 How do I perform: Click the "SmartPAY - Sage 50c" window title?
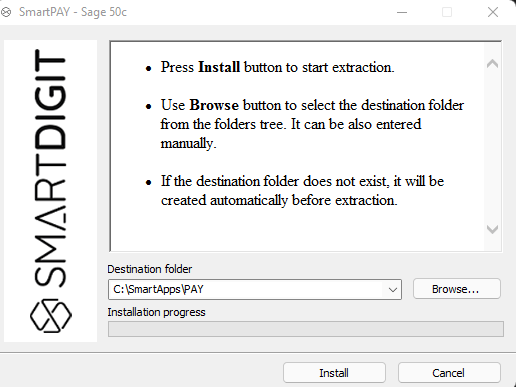(x=73, y=12)
